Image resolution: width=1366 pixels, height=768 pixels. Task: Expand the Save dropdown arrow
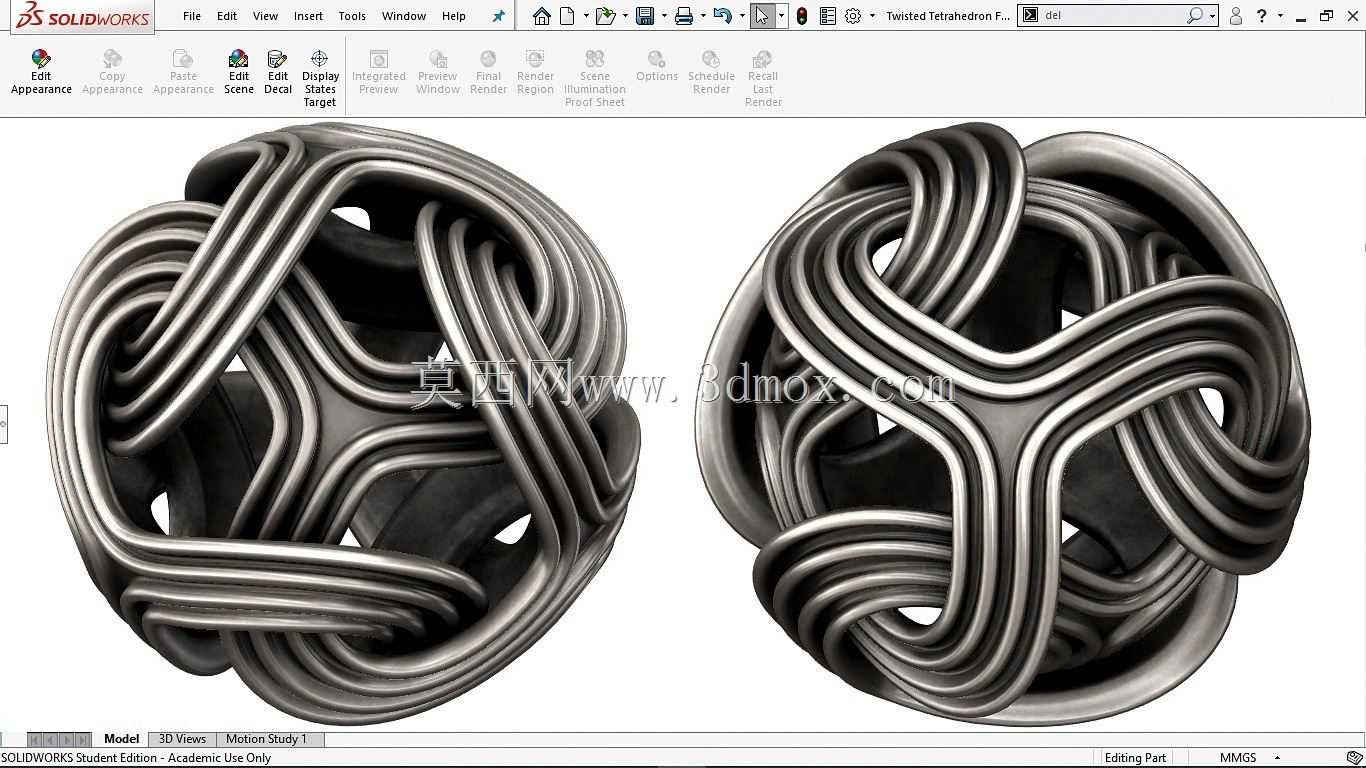tap(664, 16)
